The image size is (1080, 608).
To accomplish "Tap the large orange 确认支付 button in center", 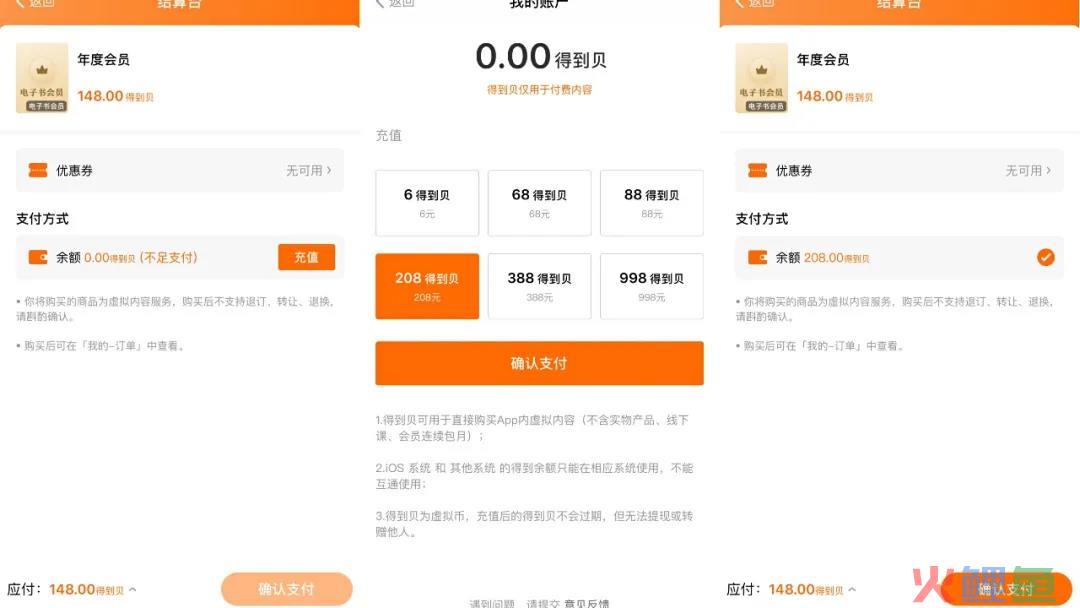I will (x=539, y=363).
